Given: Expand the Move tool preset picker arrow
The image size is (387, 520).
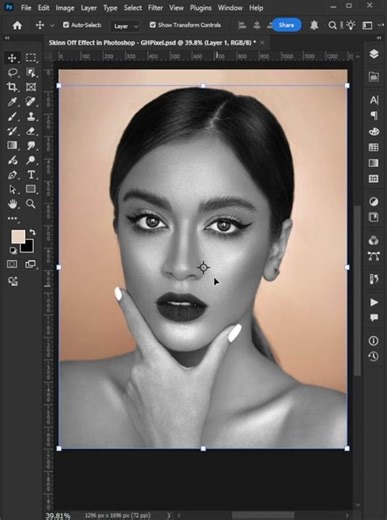Looking at the screenshot, I should click(x=52, y=25).
